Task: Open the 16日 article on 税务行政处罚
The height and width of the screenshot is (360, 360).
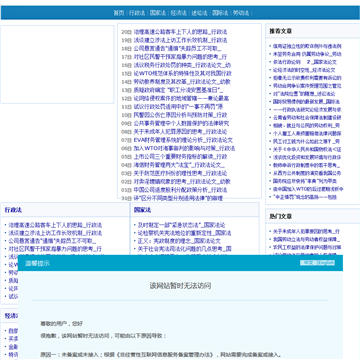Action: point(182,65)
